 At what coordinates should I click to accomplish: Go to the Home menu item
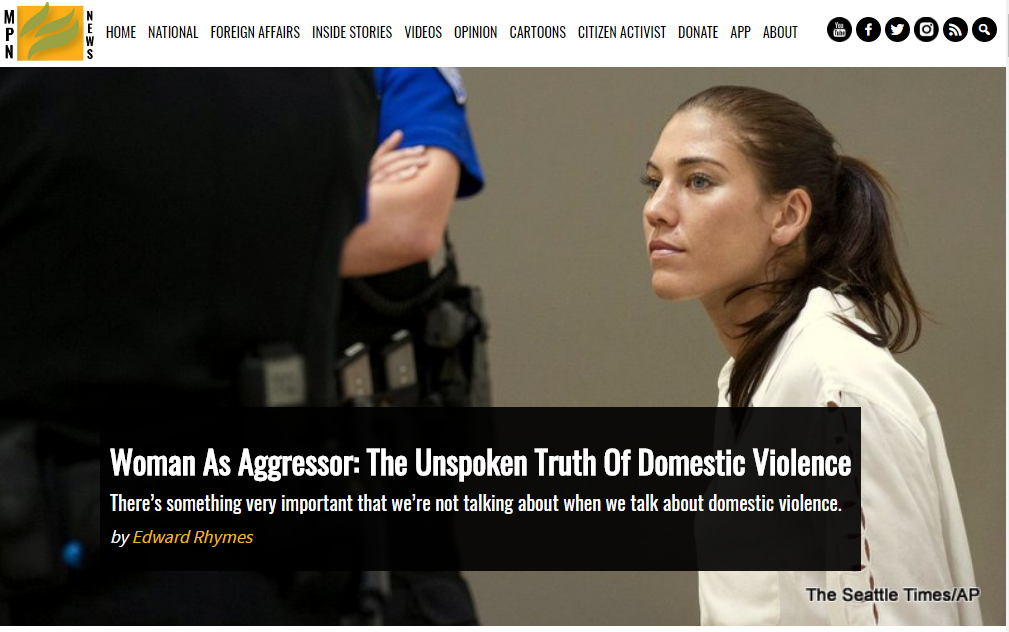point(121,32)
